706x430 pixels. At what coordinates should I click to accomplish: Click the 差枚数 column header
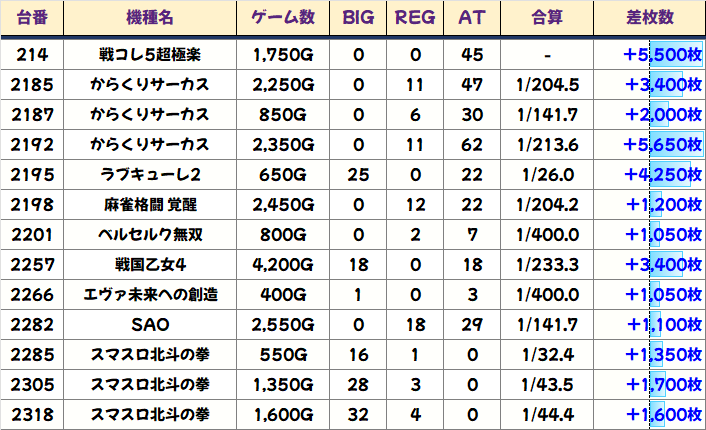click(647, 19)
